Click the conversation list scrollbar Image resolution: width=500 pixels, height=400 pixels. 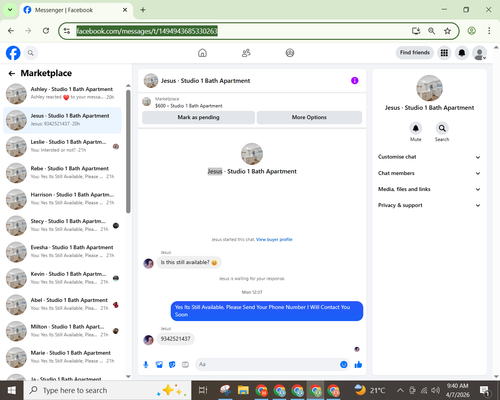(x=128, y=152)
